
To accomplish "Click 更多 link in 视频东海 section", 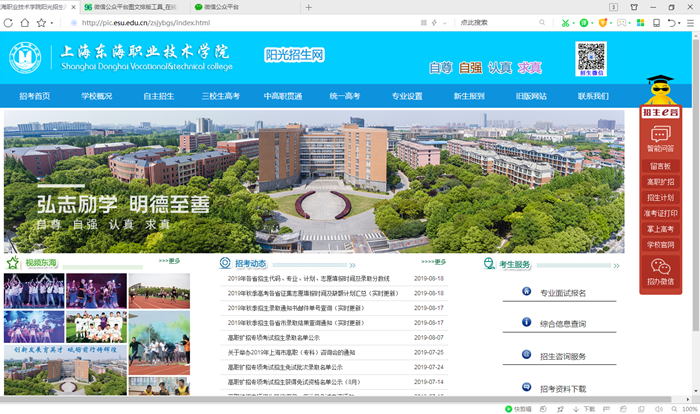I will pyautogui.click(x=169, y=261).
